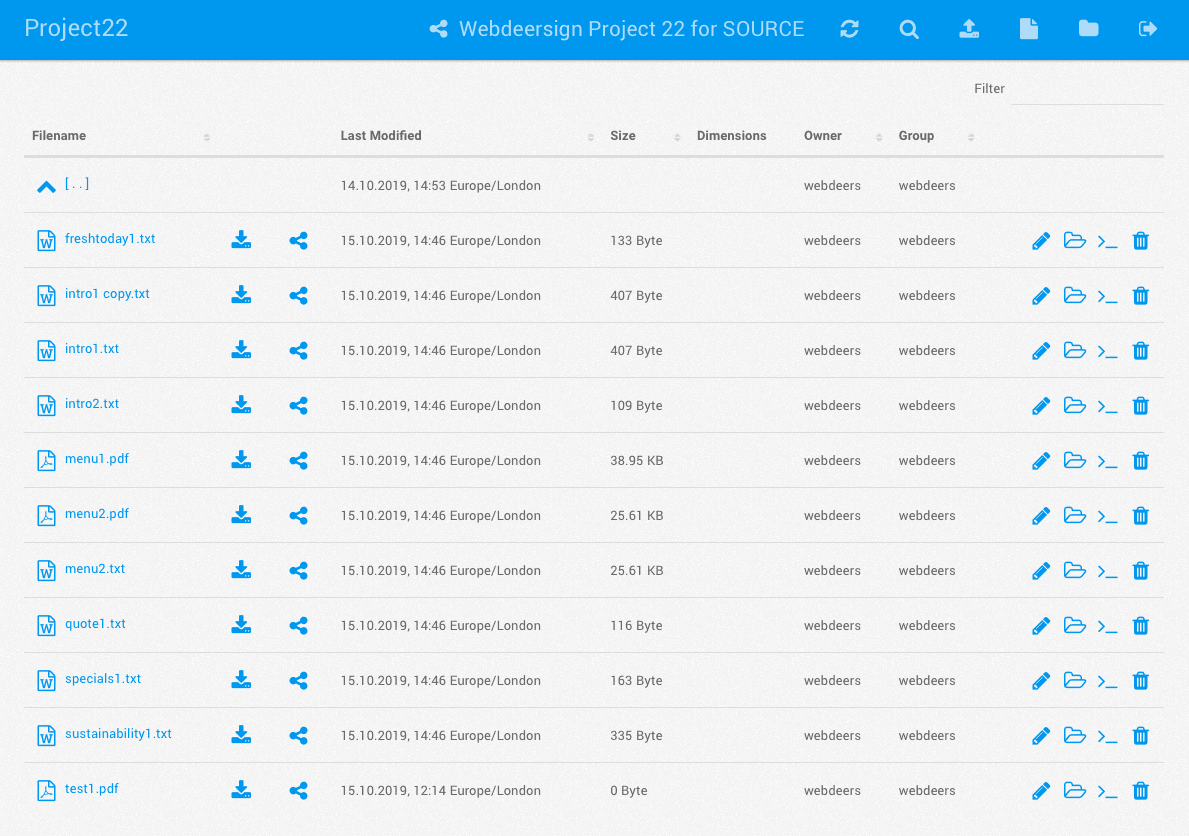Open terminal command icon for quote1.txt
The width and height of the screenshot is (1189, 836).
click(1107, 626)
